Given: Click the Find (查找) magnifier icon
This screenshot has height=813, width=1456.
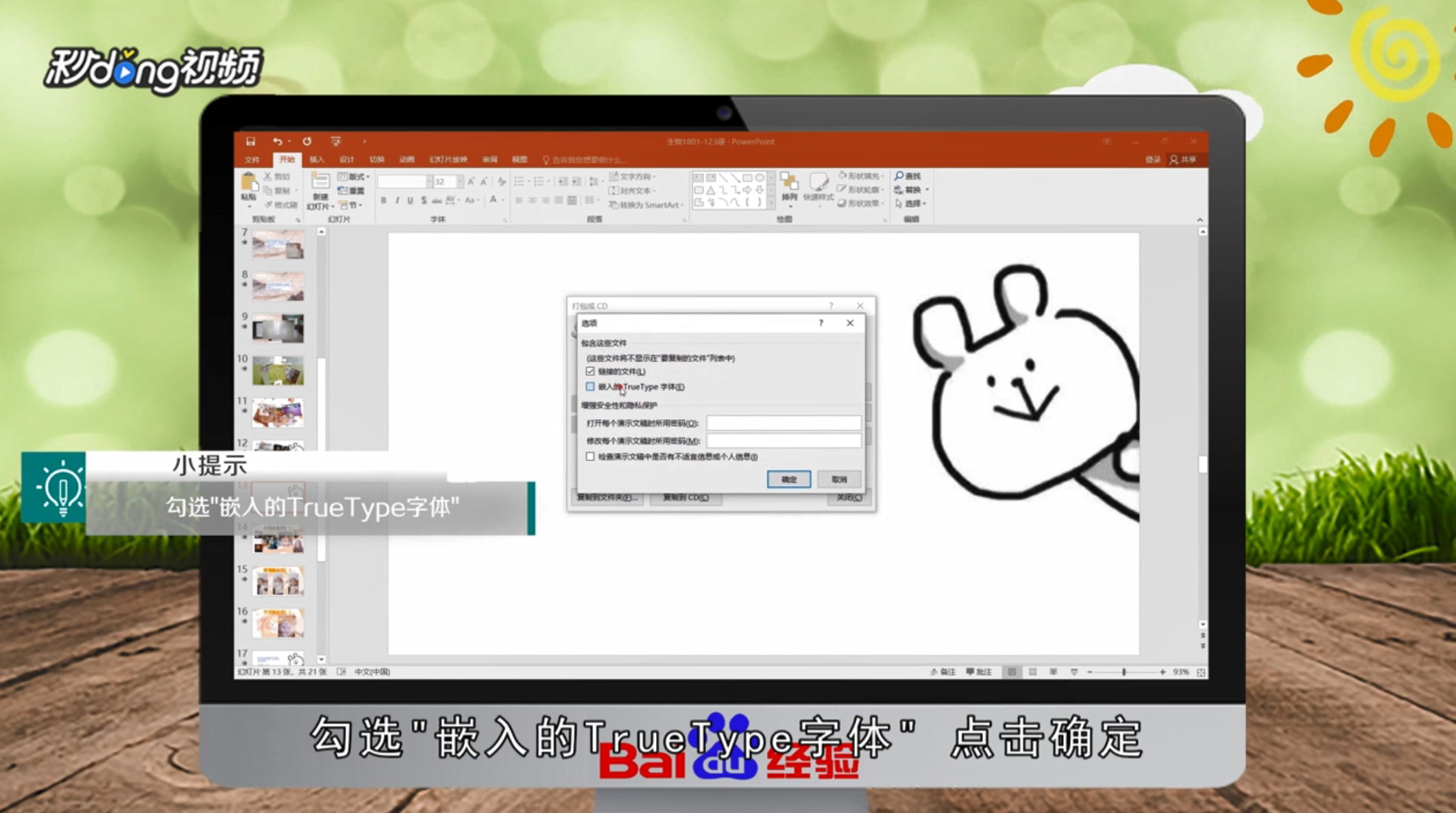Looking at the screenshot, I should click(899, 176).
